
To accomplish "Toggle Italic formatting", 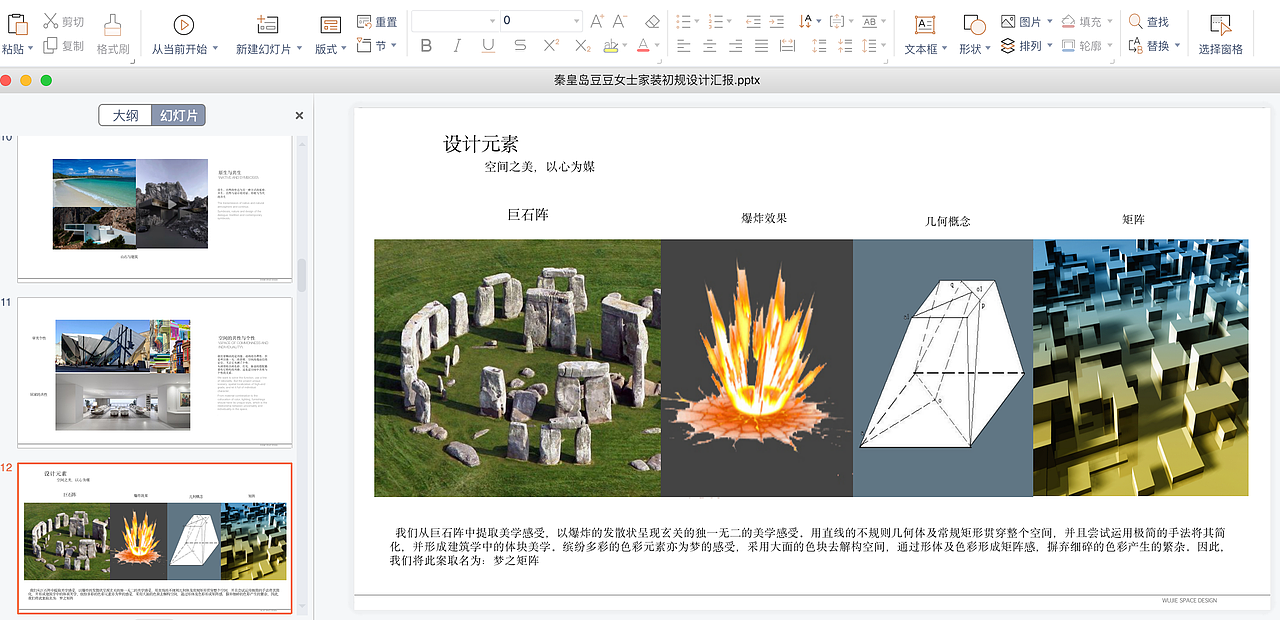I will (457, 46).
